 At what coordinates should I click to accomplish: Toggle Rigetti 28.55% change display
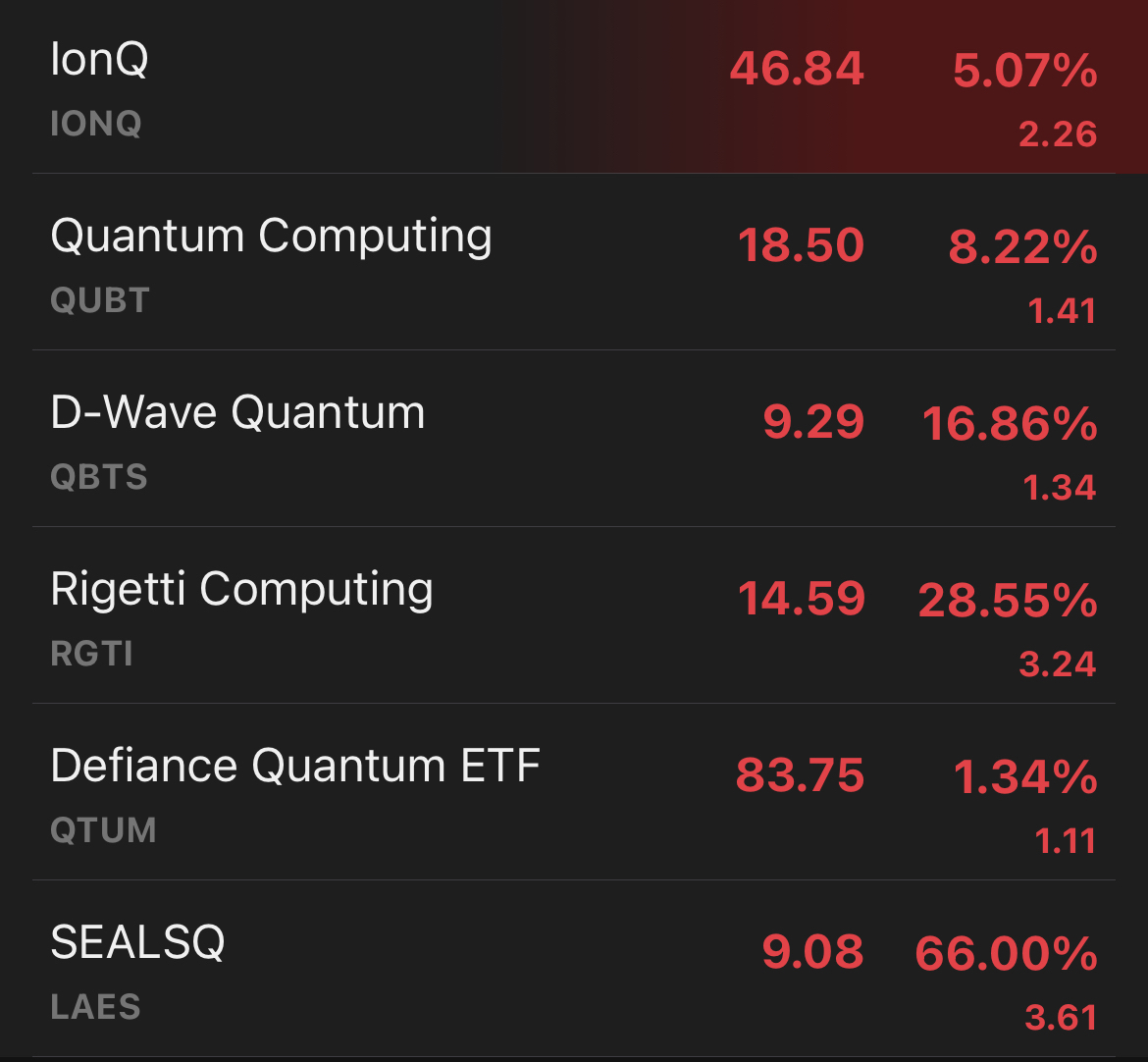(x=1008, y=601)
